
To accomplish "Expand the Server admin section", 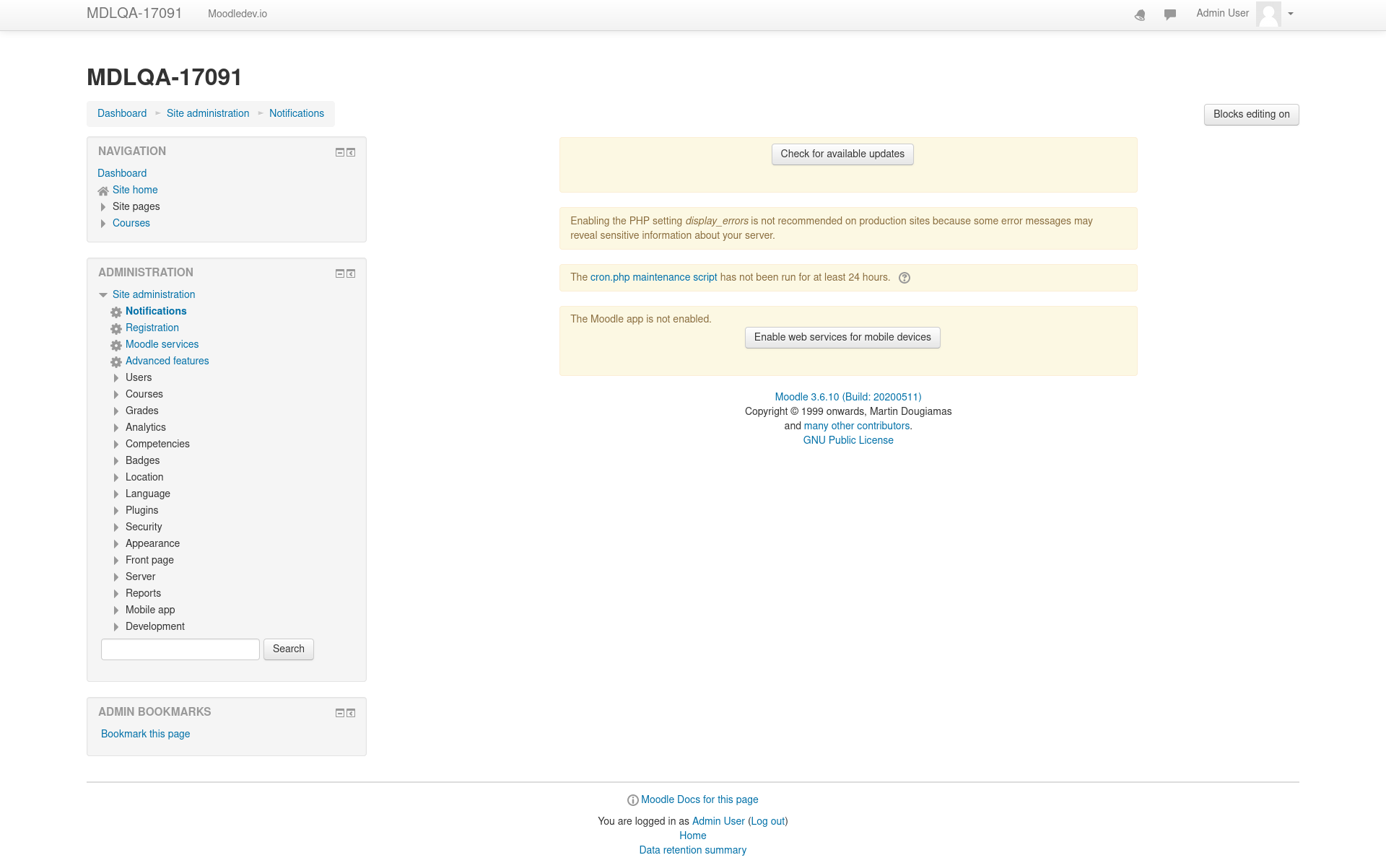I will (x=116, y=577).
